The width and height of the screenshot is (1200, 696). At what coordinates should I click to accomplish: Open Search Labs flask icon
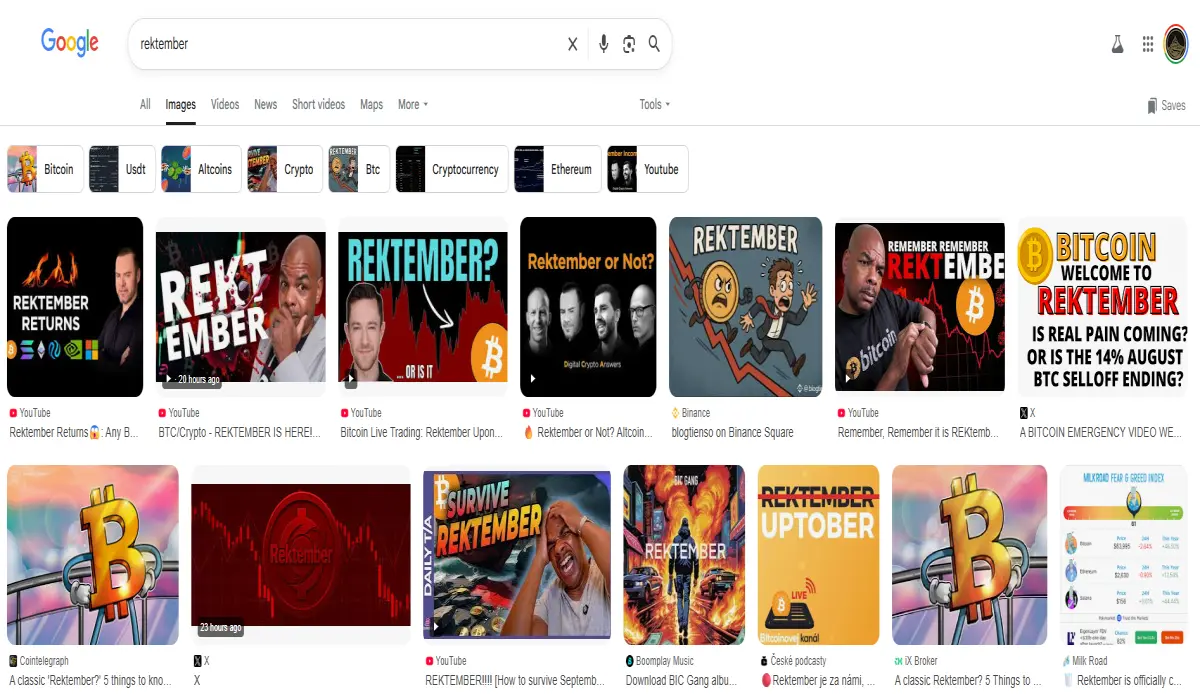pyautogui.click(x=1118, y=44)
